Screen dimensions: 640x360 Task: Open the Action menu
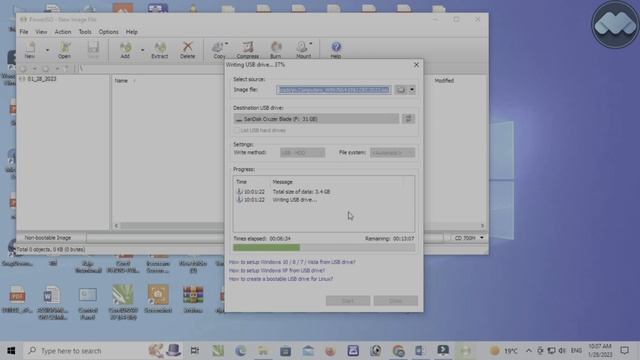coord(62,32)
